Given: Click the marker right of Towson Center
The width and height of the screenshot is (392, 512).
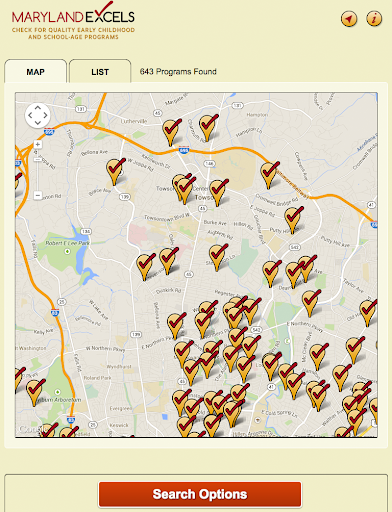Looking at the screenshot, I should click(x=218, y=193).
